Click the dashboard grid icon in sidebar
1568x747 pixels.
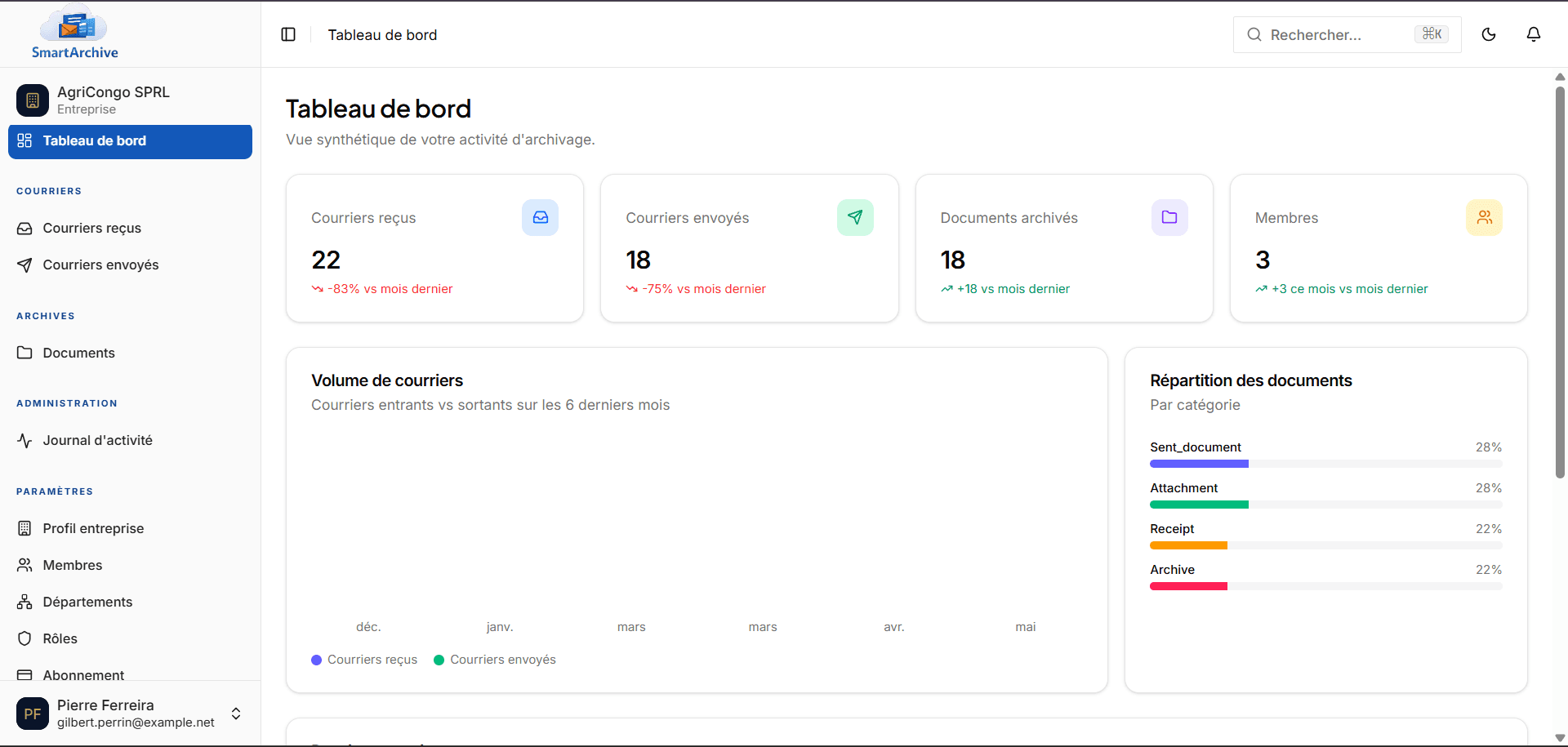point(24,140)
